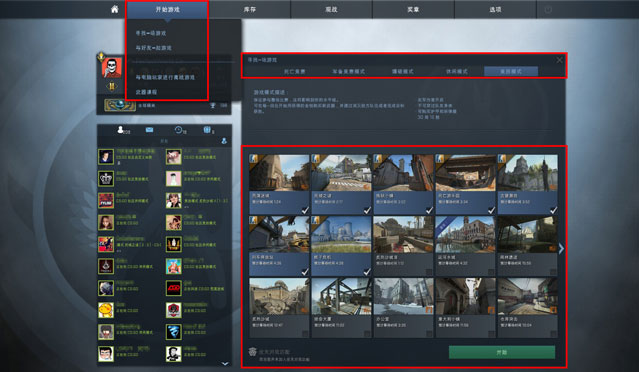639x372 pixels.
Task: Choose 寻找一场游戏 from the menu
Action: click(150, 33)
